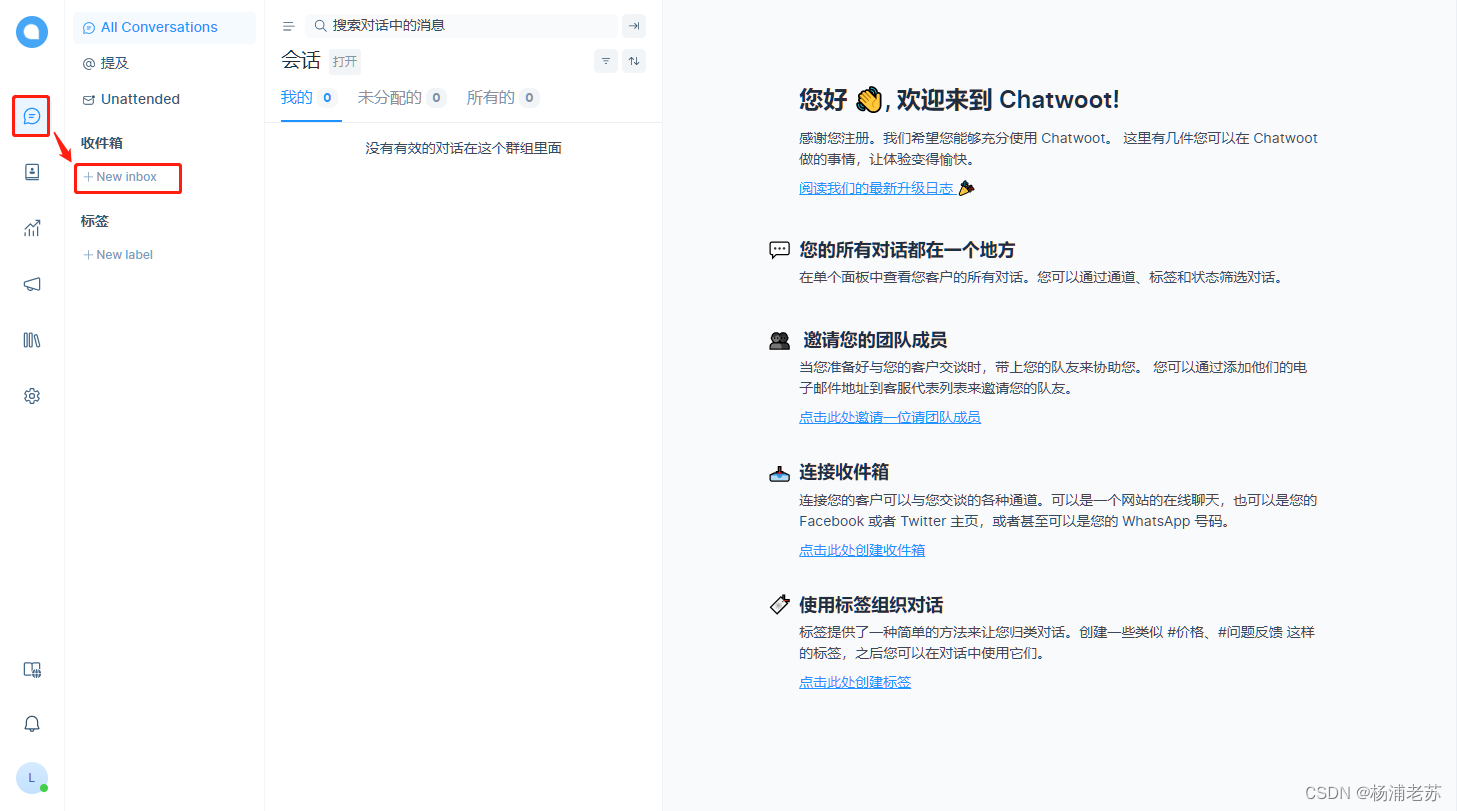The width and height of the screenshot is (1457, 811).
Task: Open the user profile avatar L
Action: point(32,778)
